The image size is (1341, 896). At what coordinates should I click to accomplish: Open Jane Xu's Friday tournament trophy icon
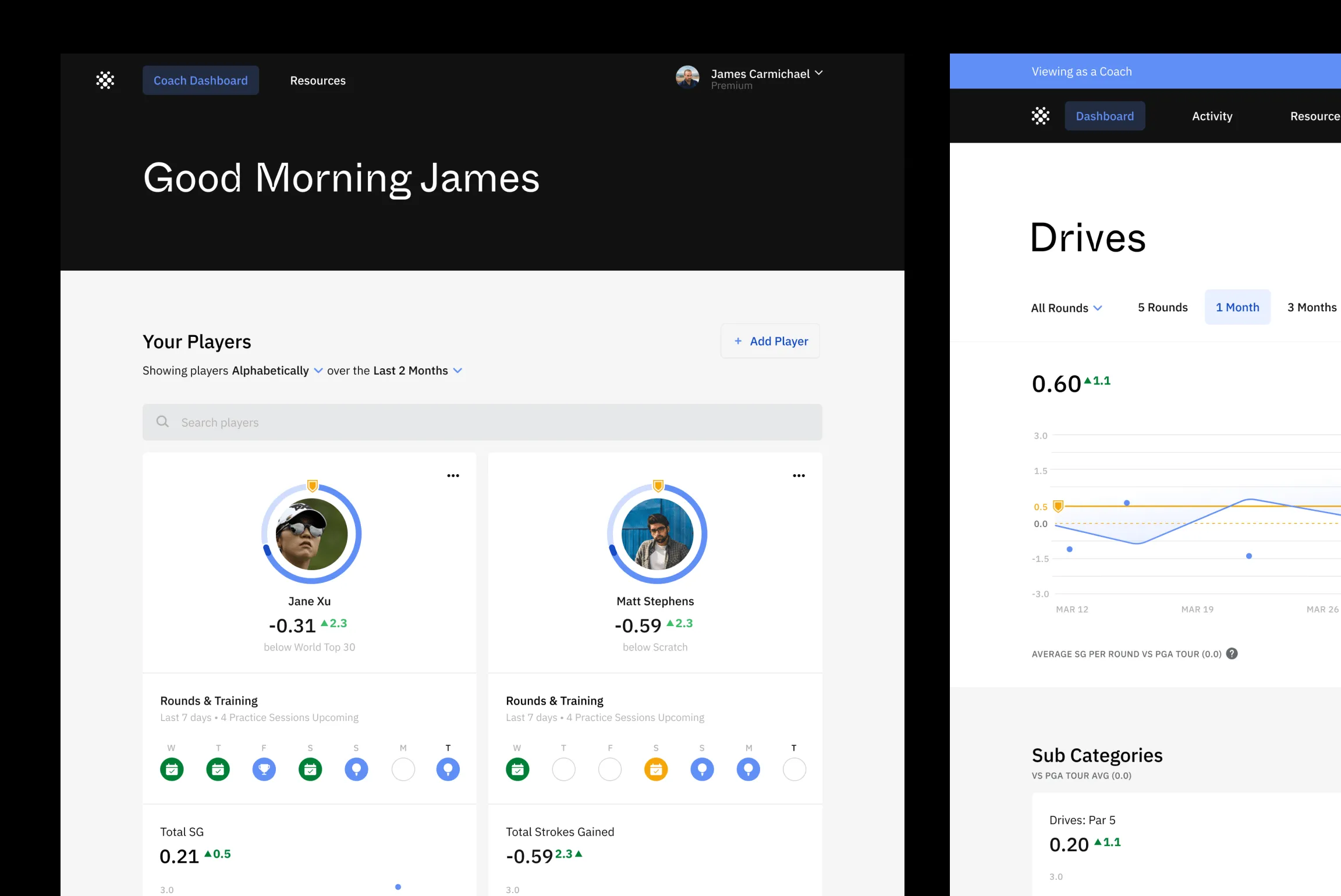pos(264,769)
